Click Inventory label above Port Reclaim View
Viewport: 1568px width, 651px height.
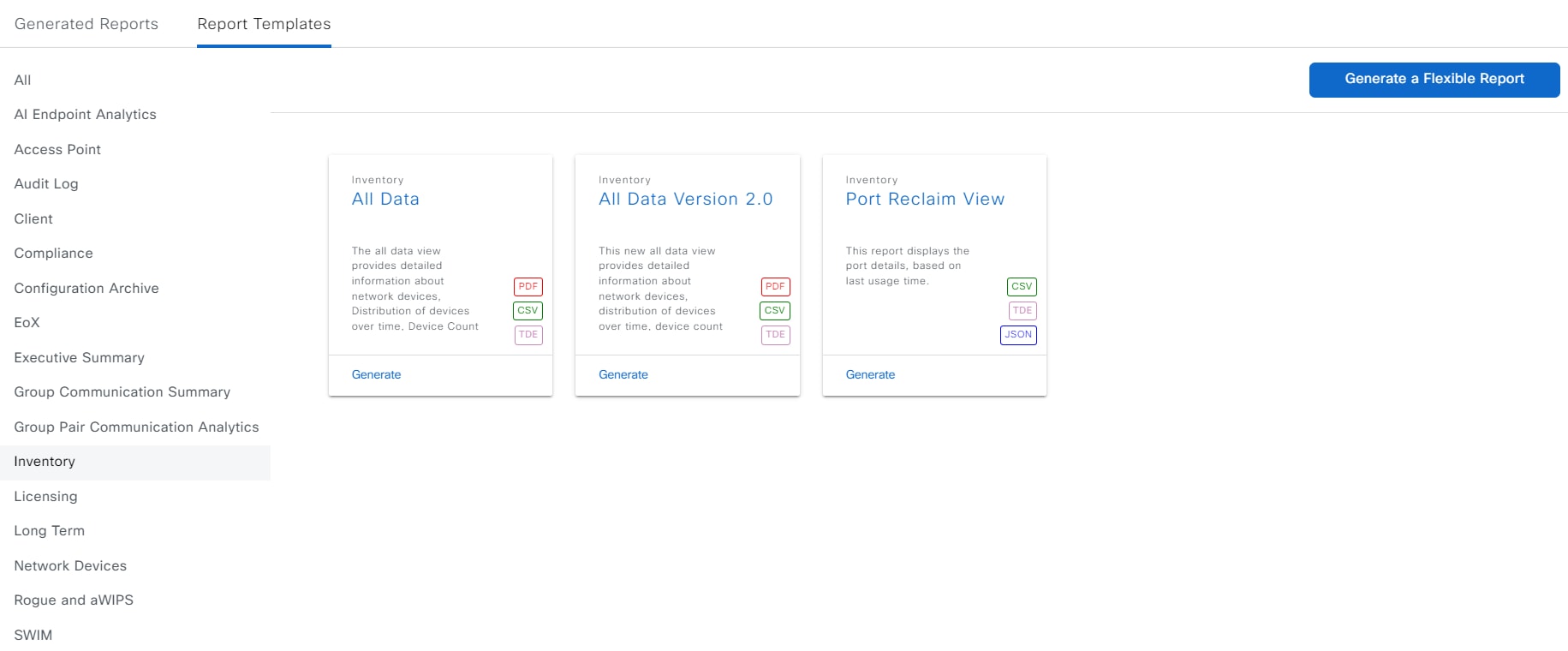pos(872,180)
